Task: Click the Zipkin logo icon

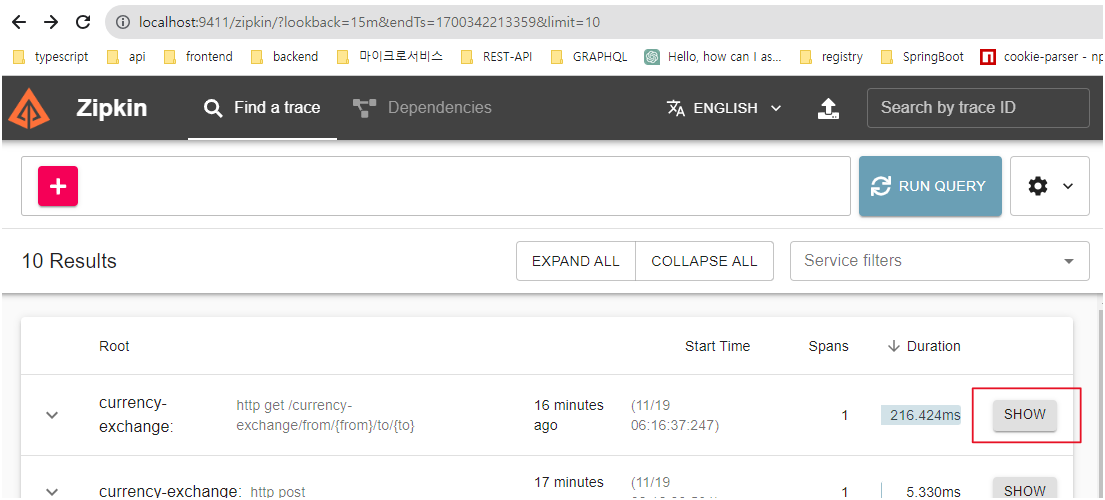Action: (30, 108)
